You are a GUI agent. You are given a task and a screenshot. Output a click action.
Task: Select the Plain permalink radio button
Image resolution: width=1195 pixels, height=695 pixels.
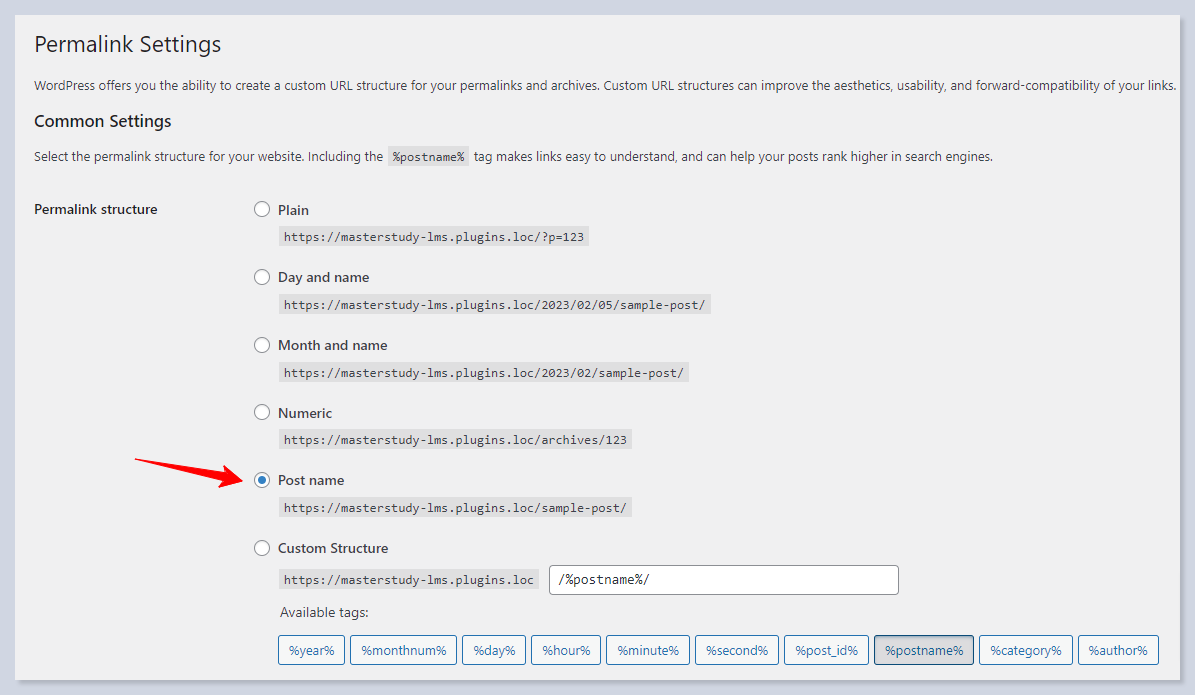(262, 210)
